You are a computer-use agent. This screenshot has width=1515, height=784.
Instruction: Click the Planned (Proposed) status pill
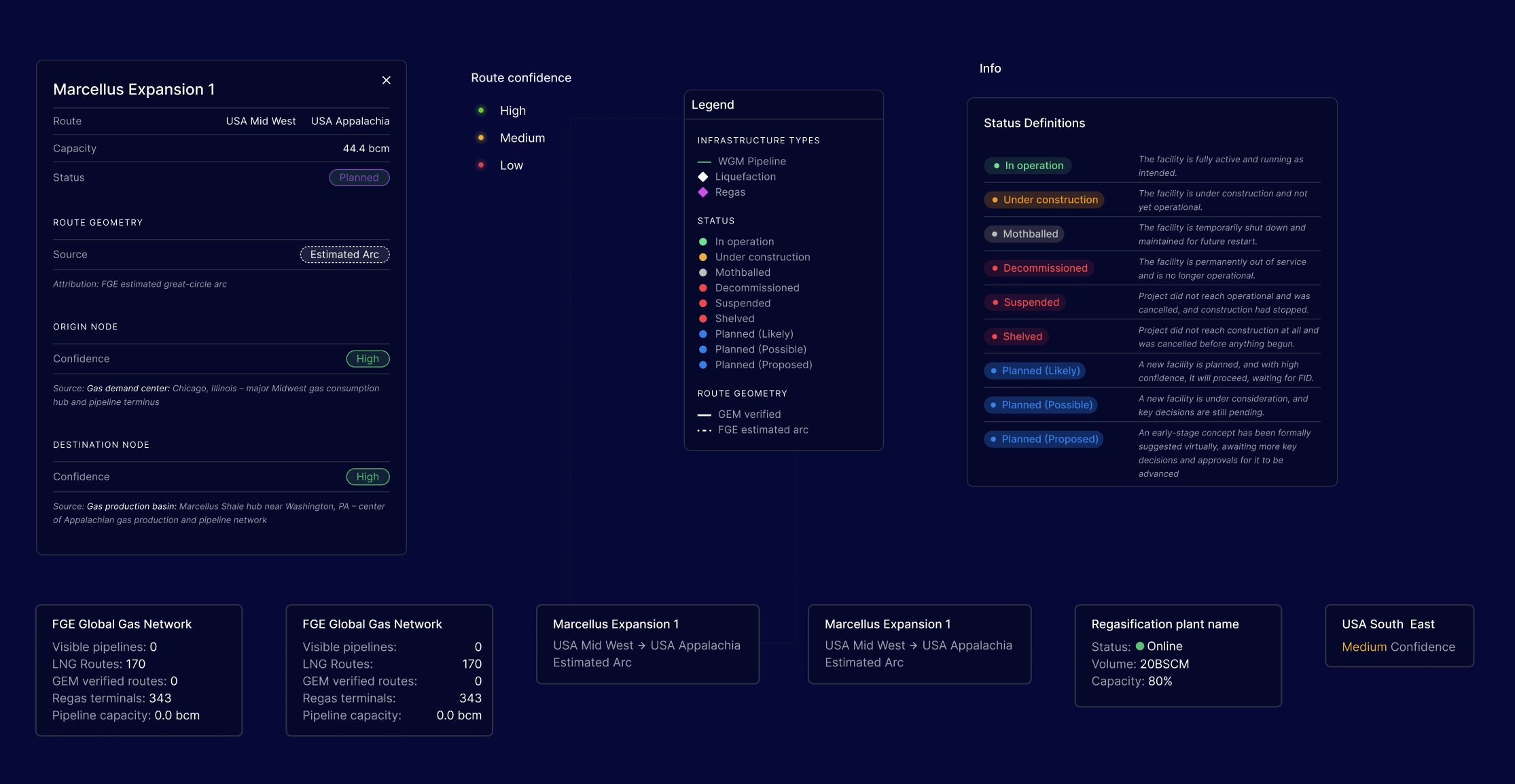click(x=1044, y=440)
